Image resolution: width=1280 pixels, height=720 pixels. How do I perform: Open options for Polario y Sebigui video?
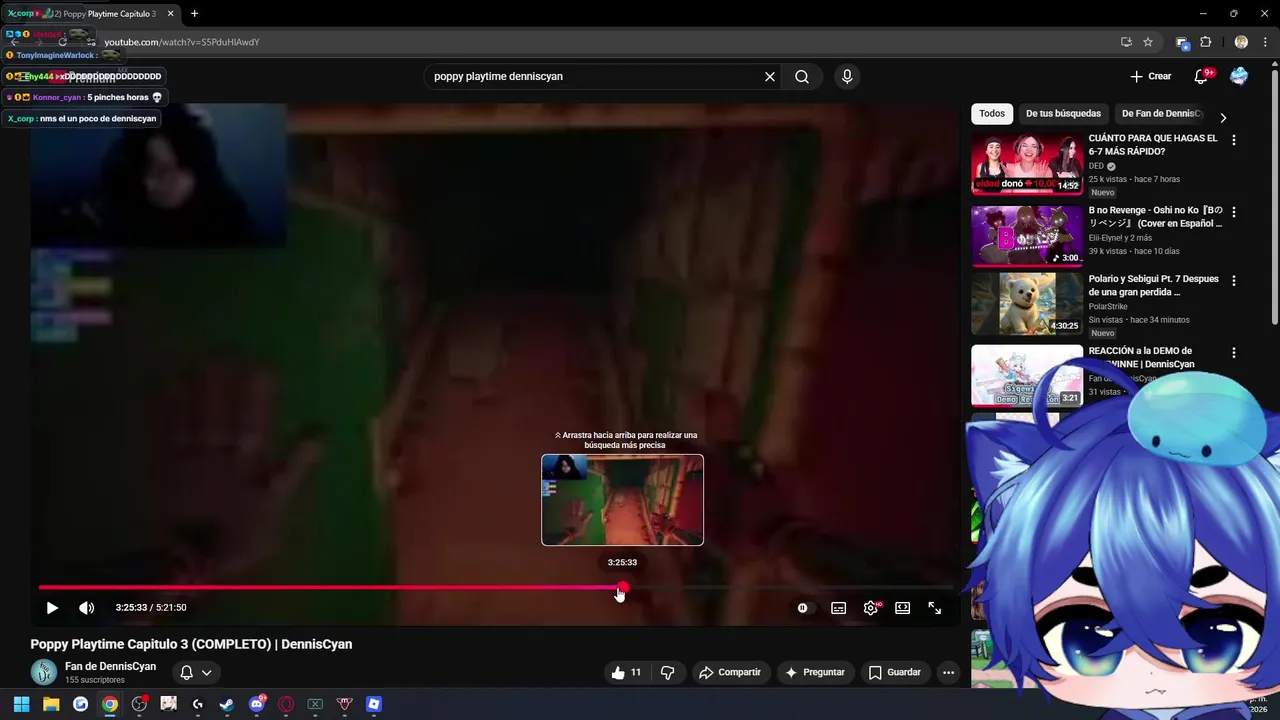1234,281
